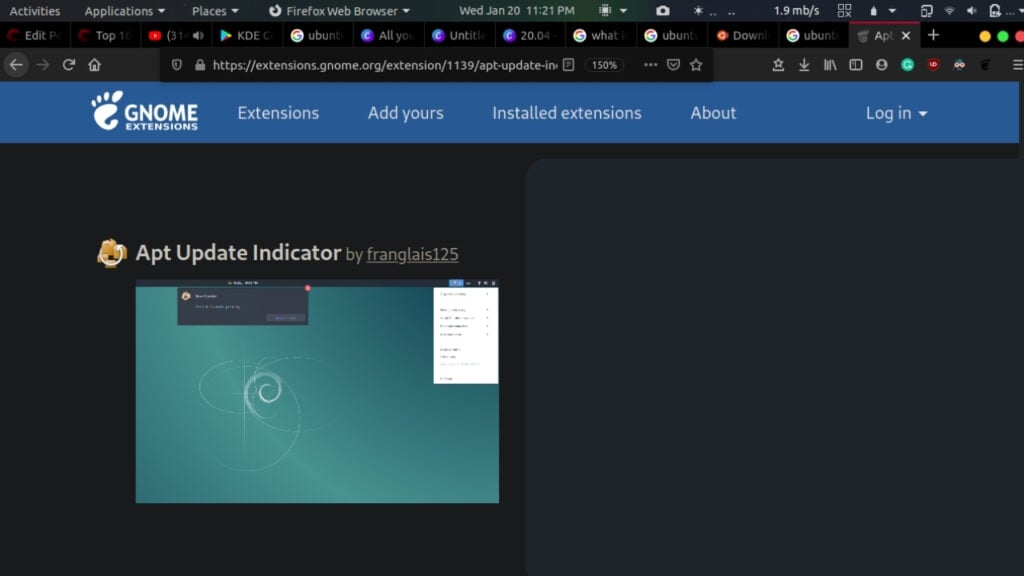Image resolution: width=1024 pixels, height=576 pixels.
Task: Switch to the 'Downl' tab
Action: [x=743, y=35]
